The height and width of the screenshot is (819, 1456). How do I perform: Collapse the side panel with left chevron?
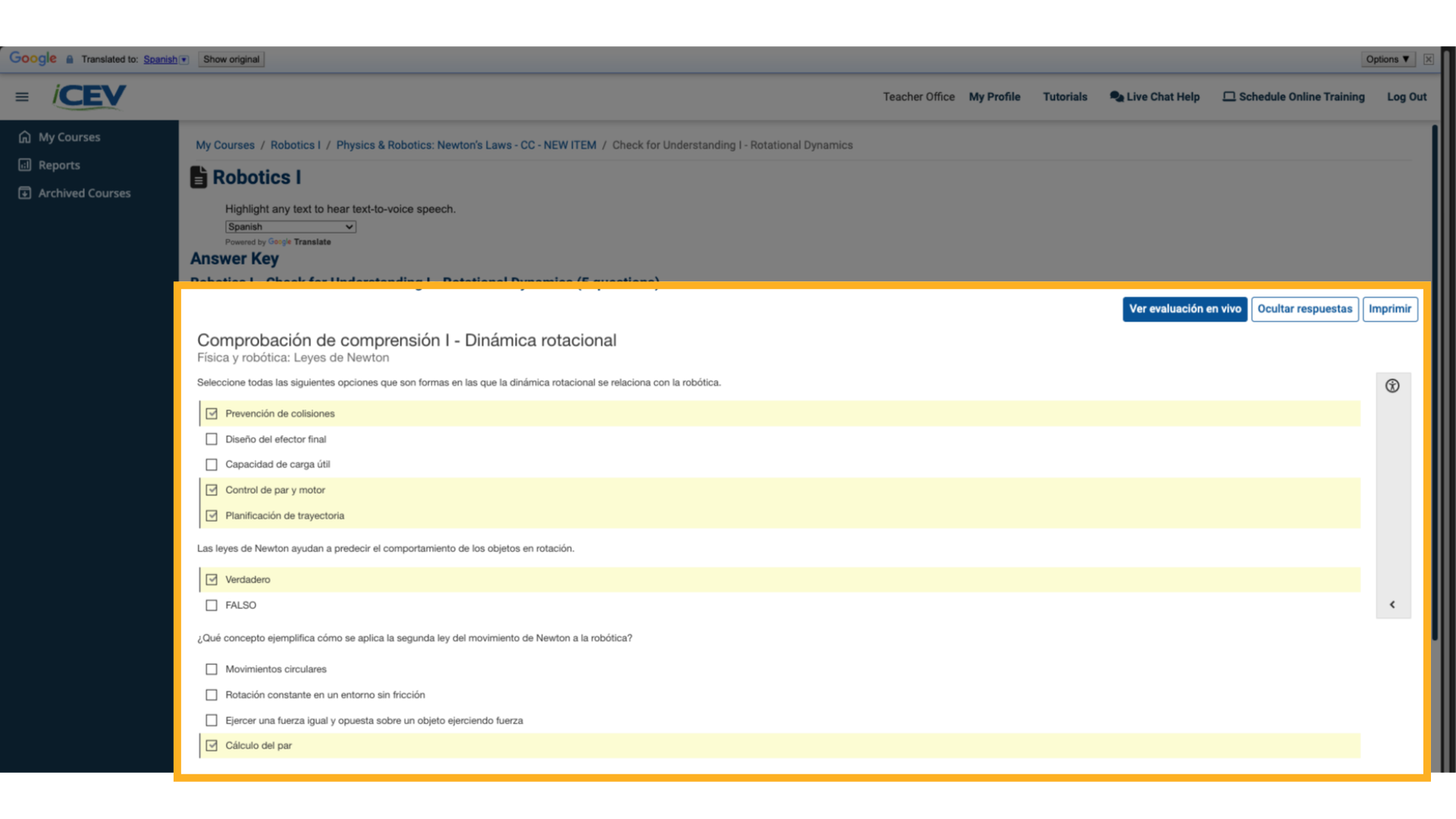coord(1392,605)
